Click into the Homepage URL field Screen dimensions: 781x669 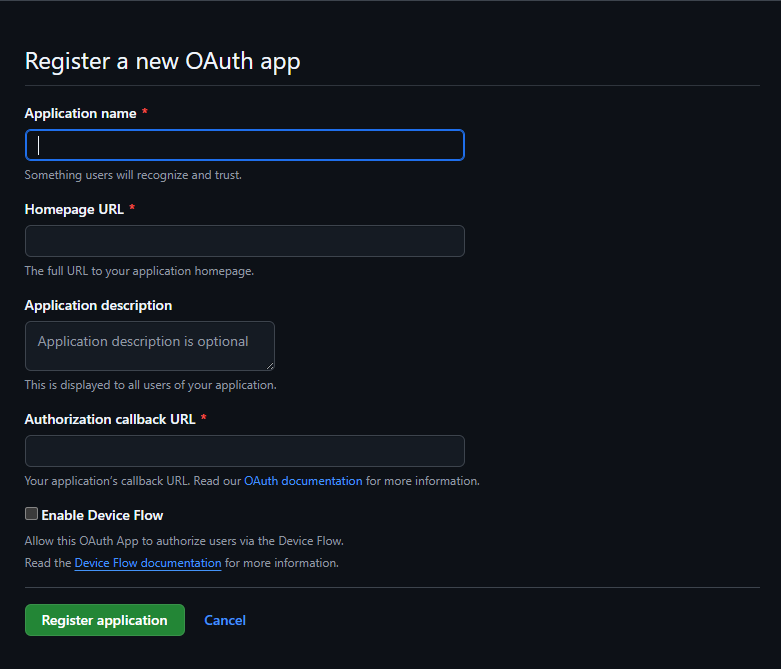(245, 241)
